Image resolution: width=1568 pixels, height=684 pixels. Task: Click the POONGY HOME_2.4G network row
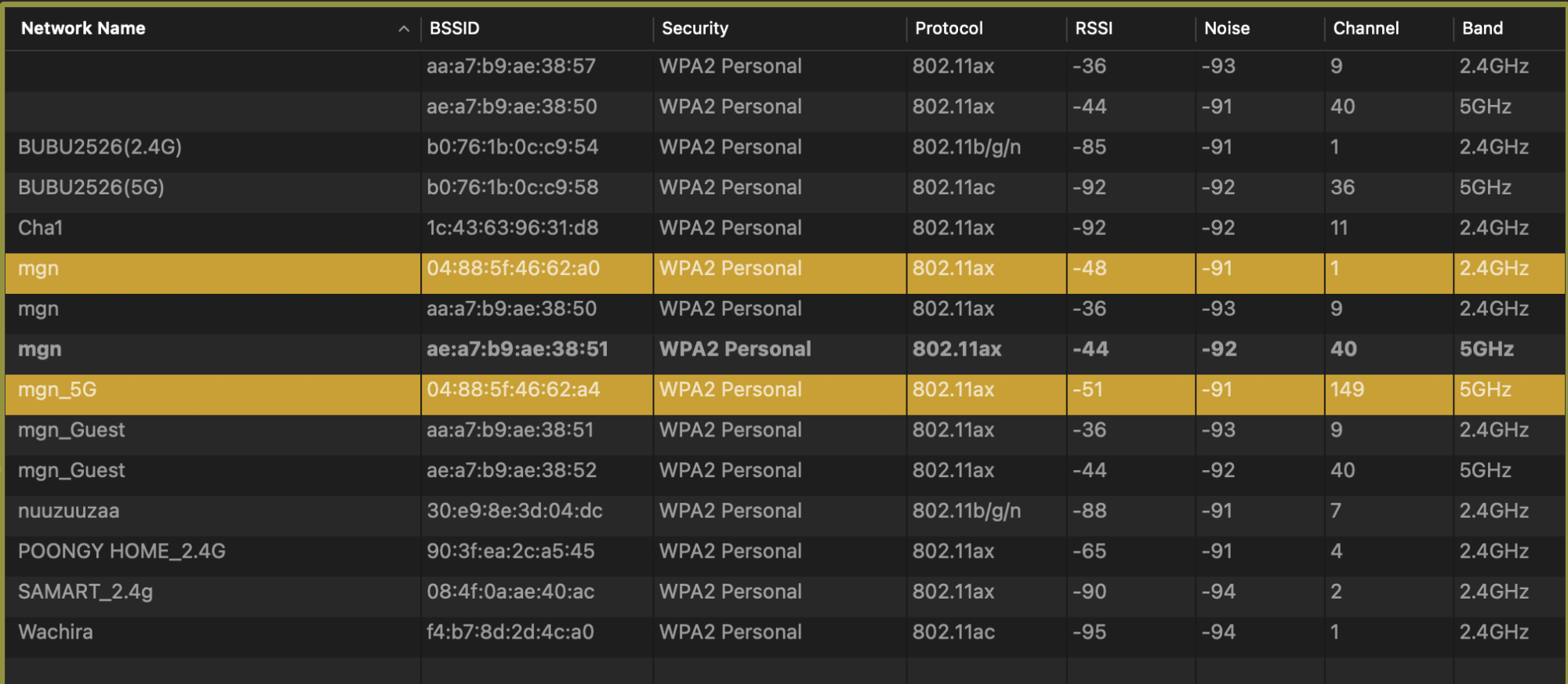[122, 552]
